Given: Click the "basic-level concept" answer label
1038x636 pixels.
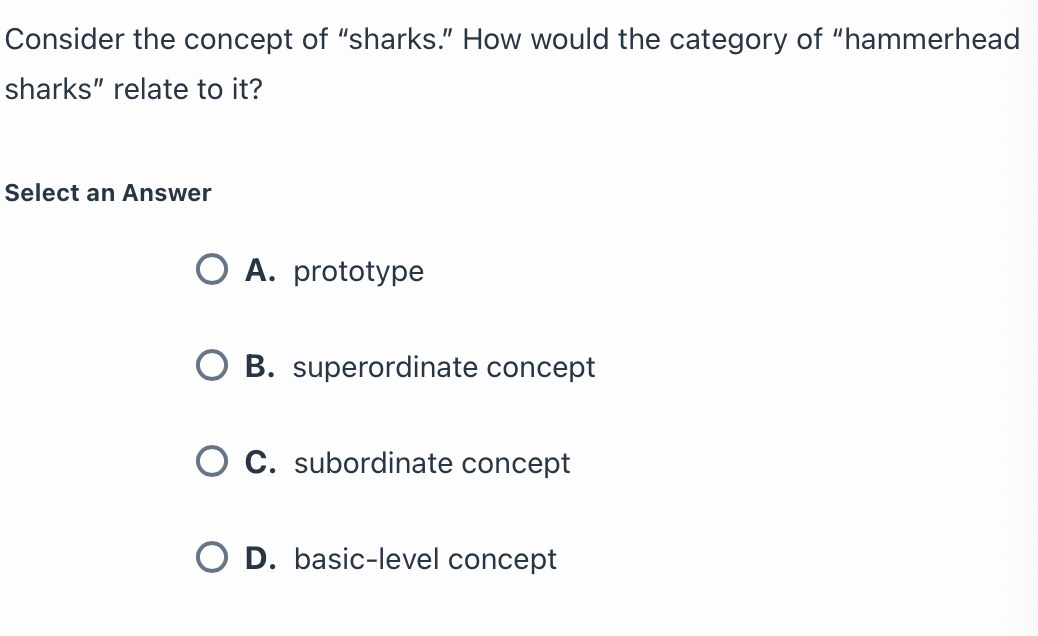Looking at the screenshot, I should pos(425,559).
